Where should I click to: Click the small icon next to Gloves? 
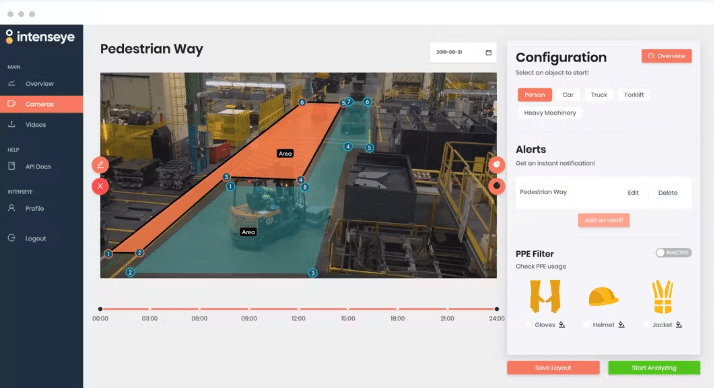coord(562,325)
